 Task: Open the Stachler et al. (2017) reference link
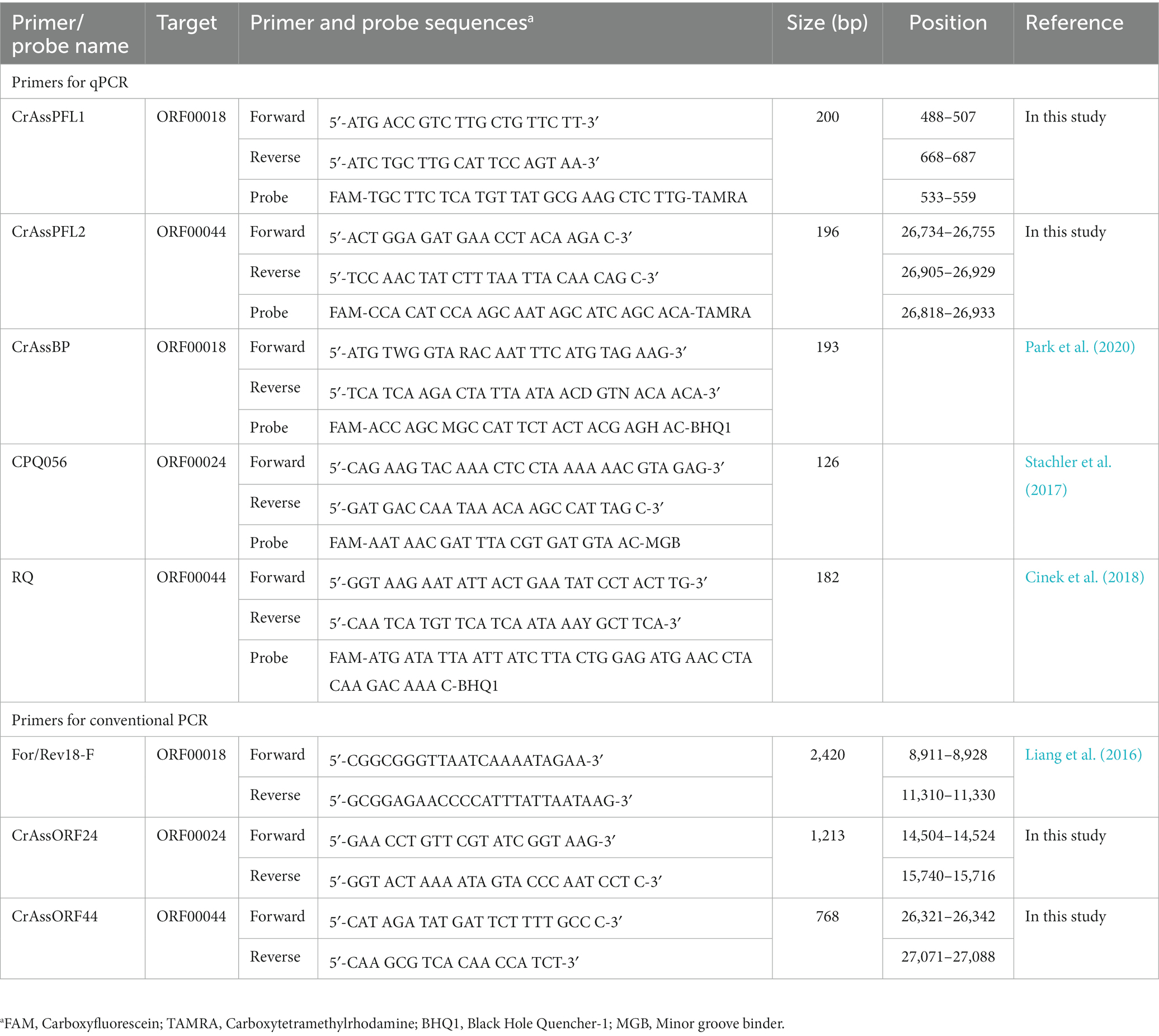(x=1068, y=476)
